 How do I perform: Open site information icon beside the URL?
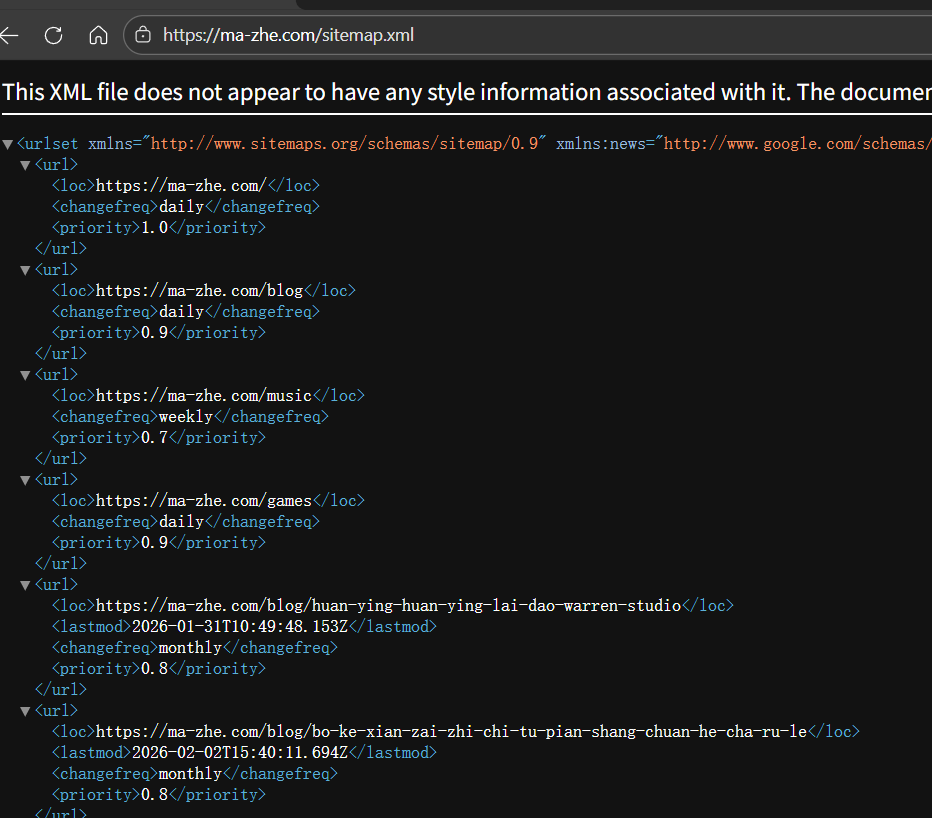(143, 35)
